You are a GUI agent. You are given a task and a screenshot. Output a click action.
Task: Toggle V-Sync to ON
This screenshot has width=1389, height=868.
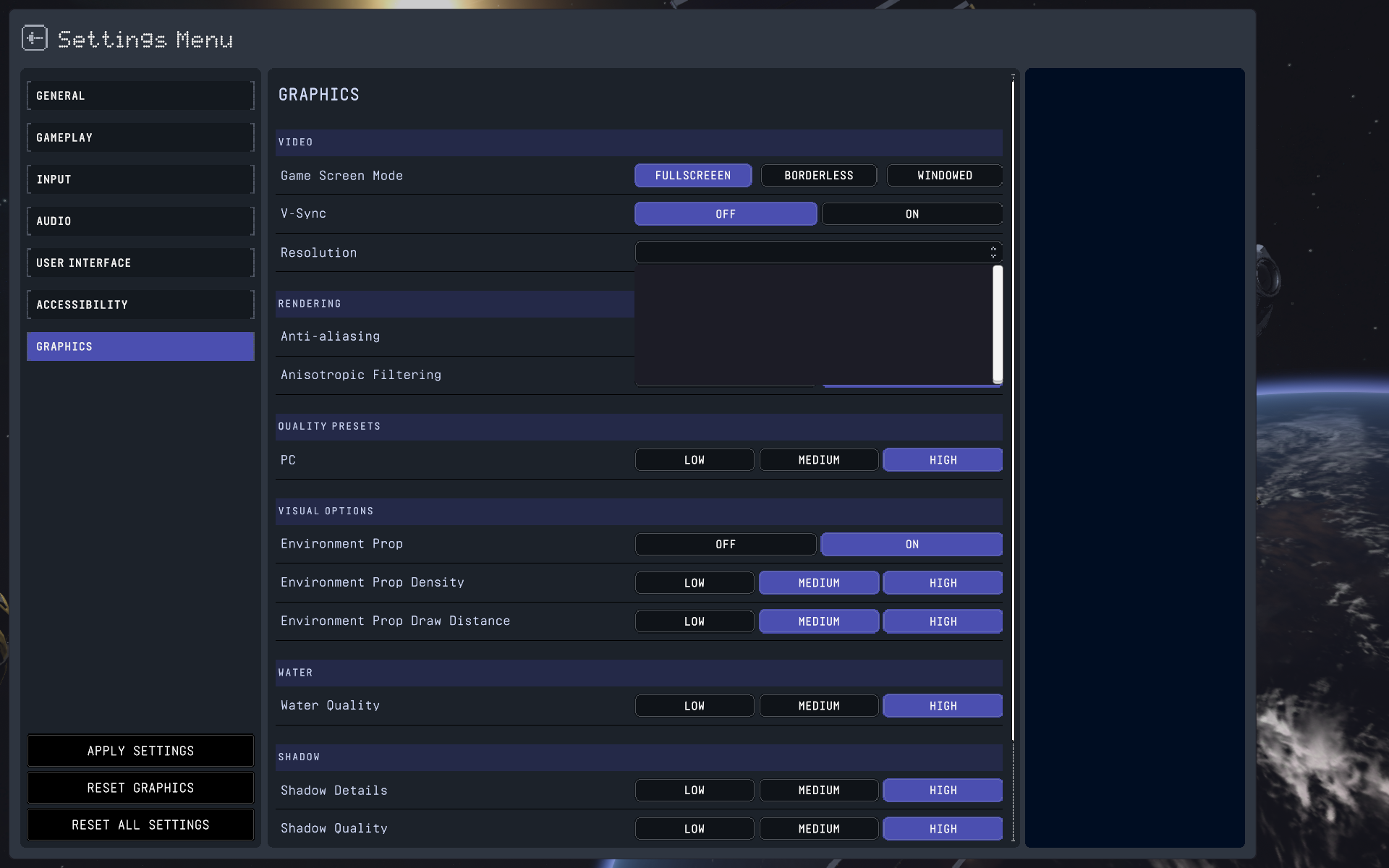tap(910, 214)
